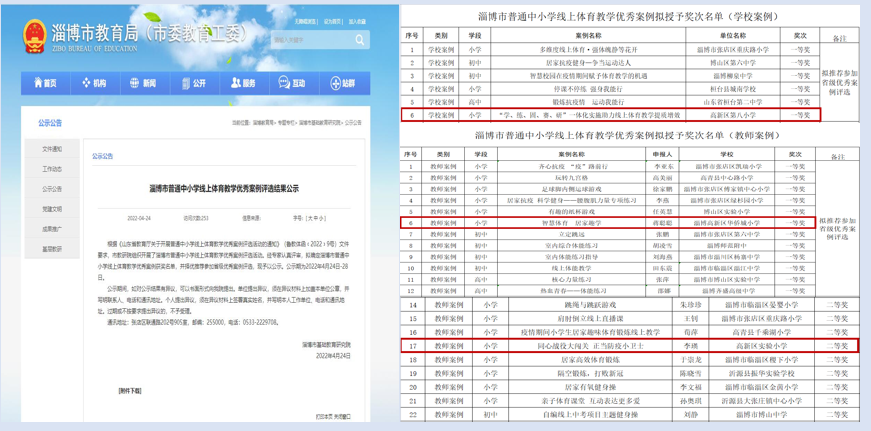The height and width of the screenshot is (431, 871).
Task: Click the search magnifier icon
Action: point(361,41)
